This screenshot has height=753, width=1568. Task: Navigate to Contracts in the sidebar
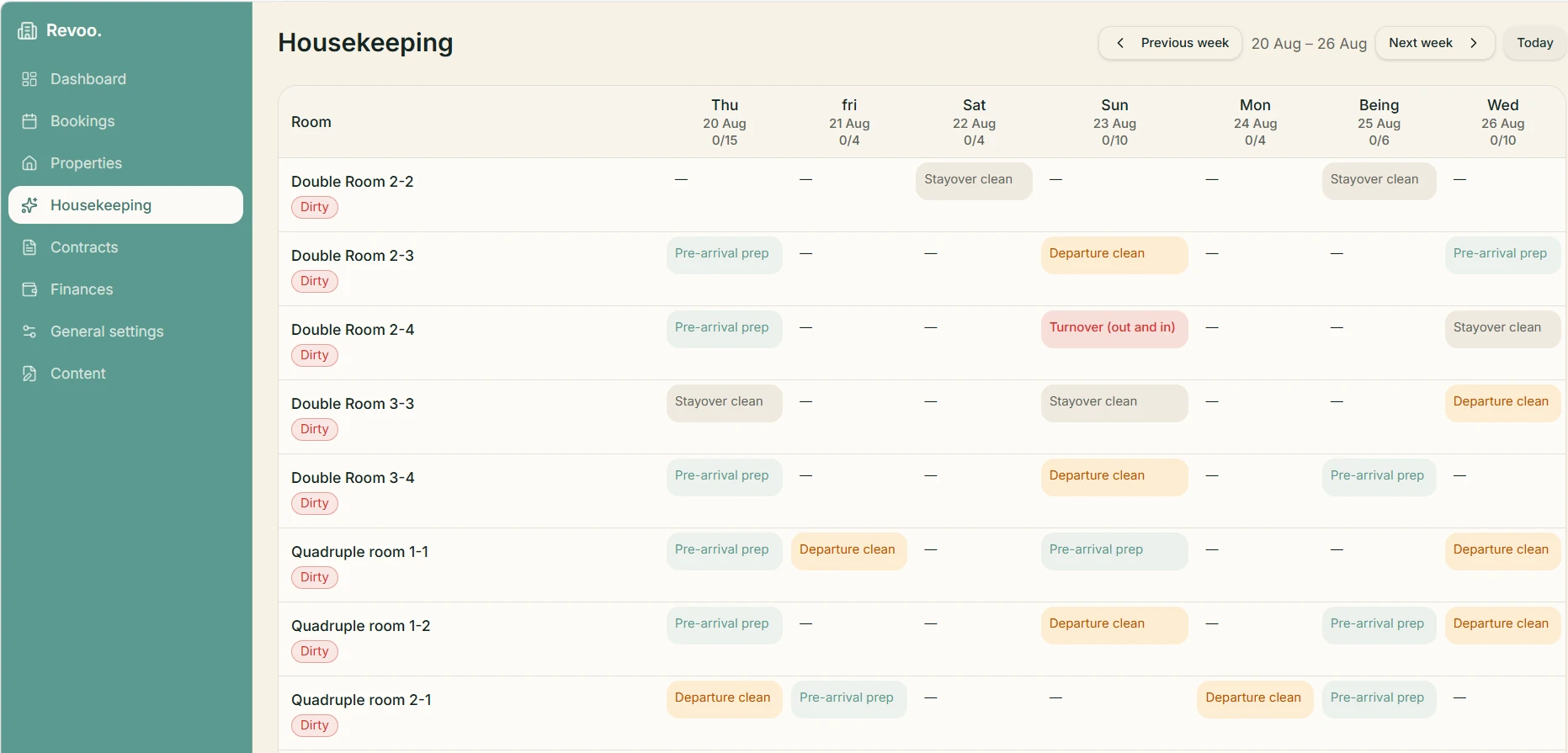point(126,247)
